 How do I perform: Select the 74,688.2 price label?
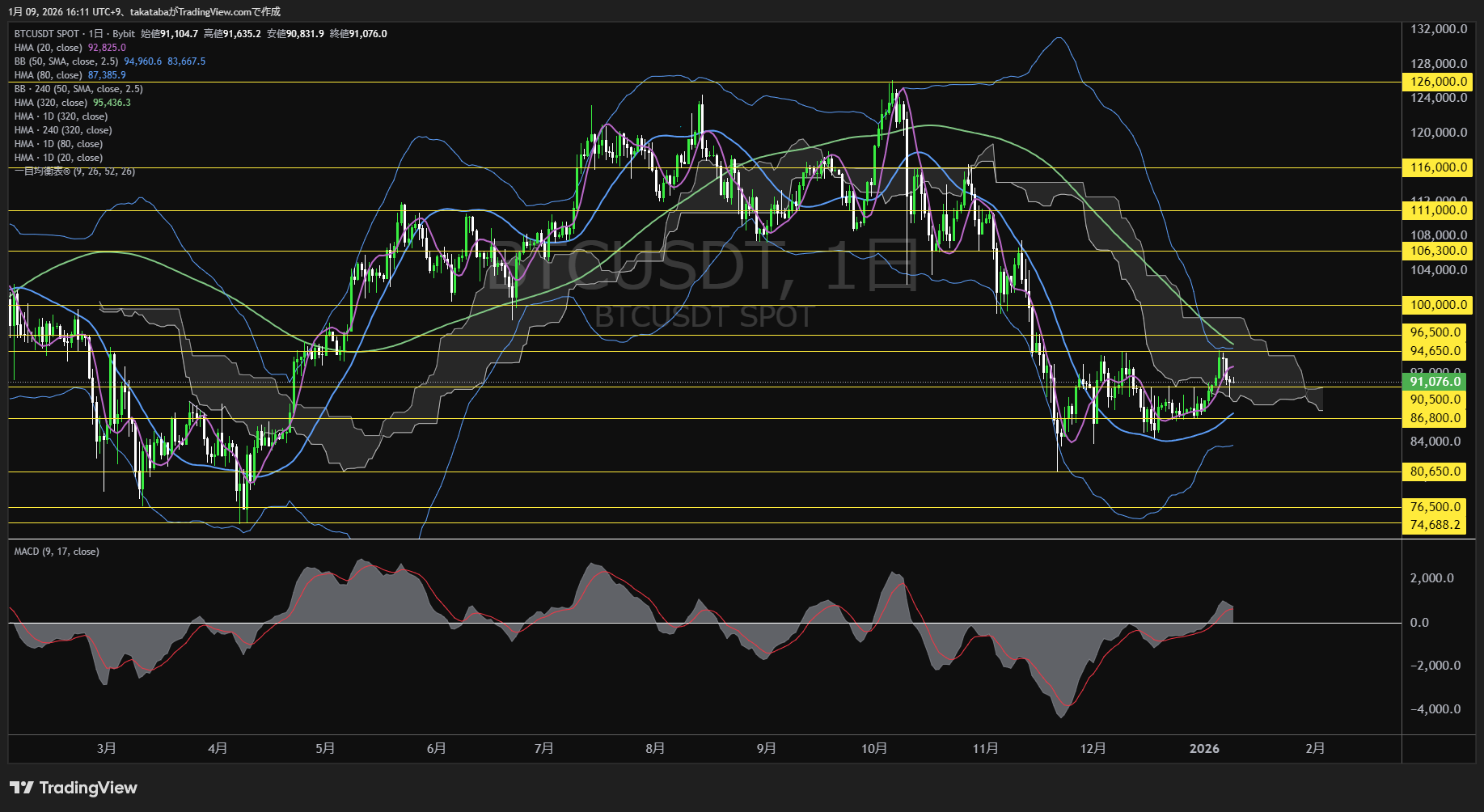pos(1435,525)
